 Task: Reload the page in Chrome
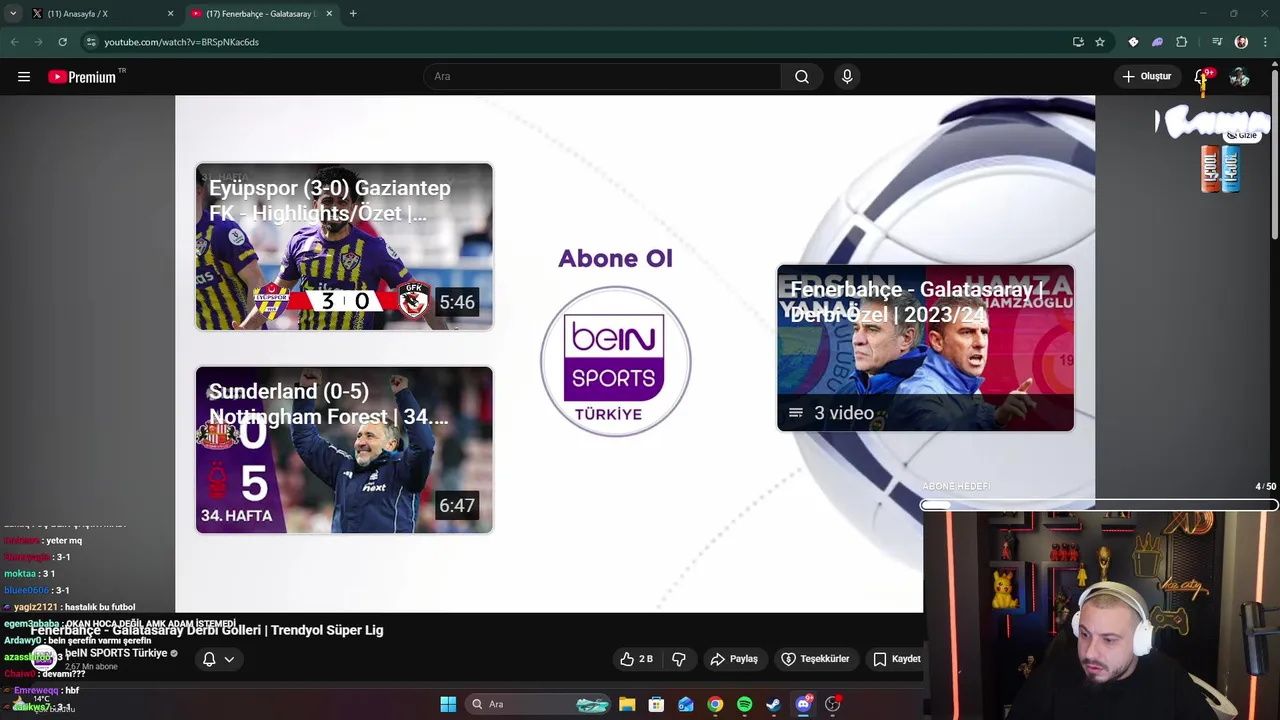click(x=62, y=42)
